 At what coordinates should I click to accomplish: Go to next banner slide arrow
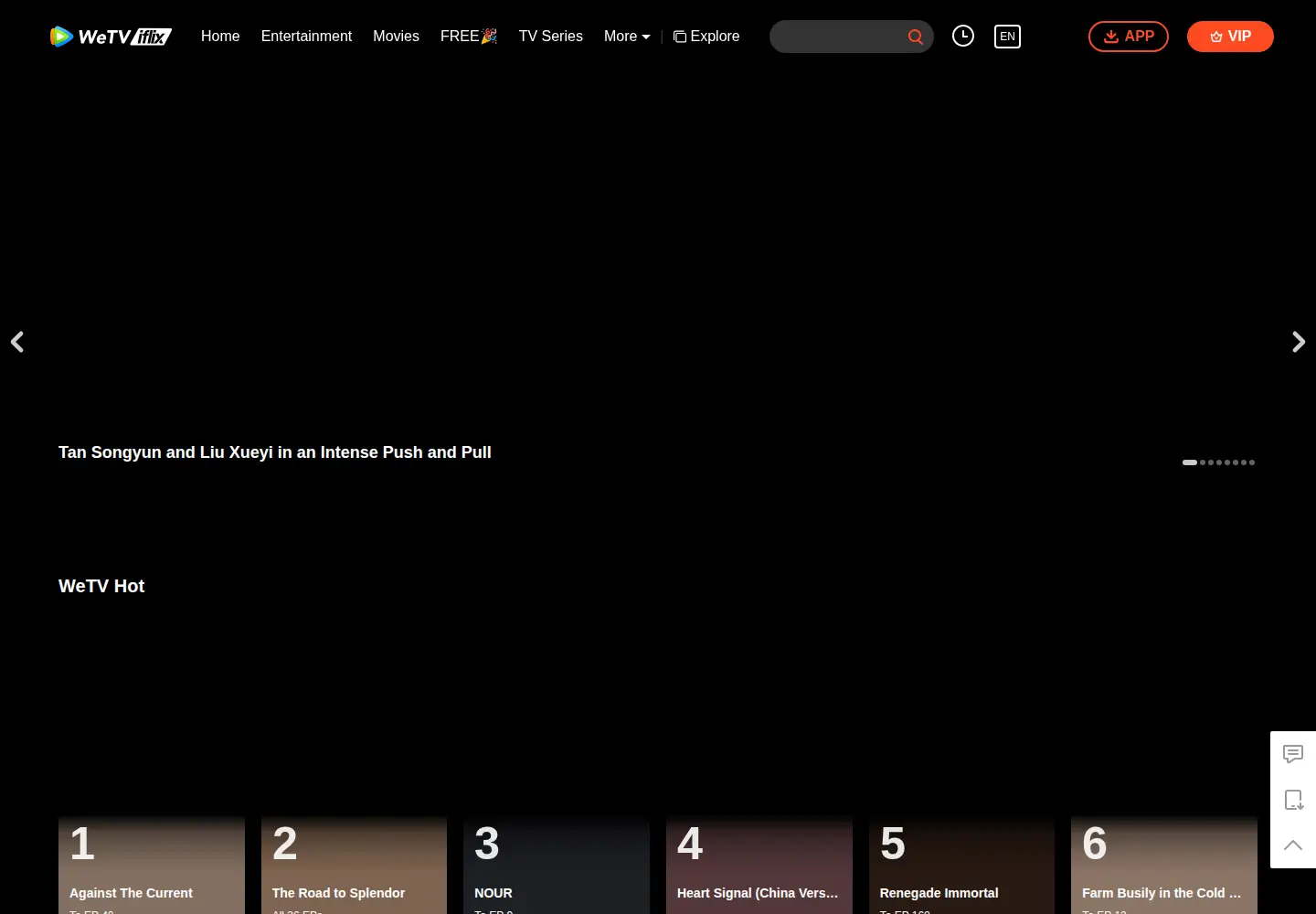1299,342
